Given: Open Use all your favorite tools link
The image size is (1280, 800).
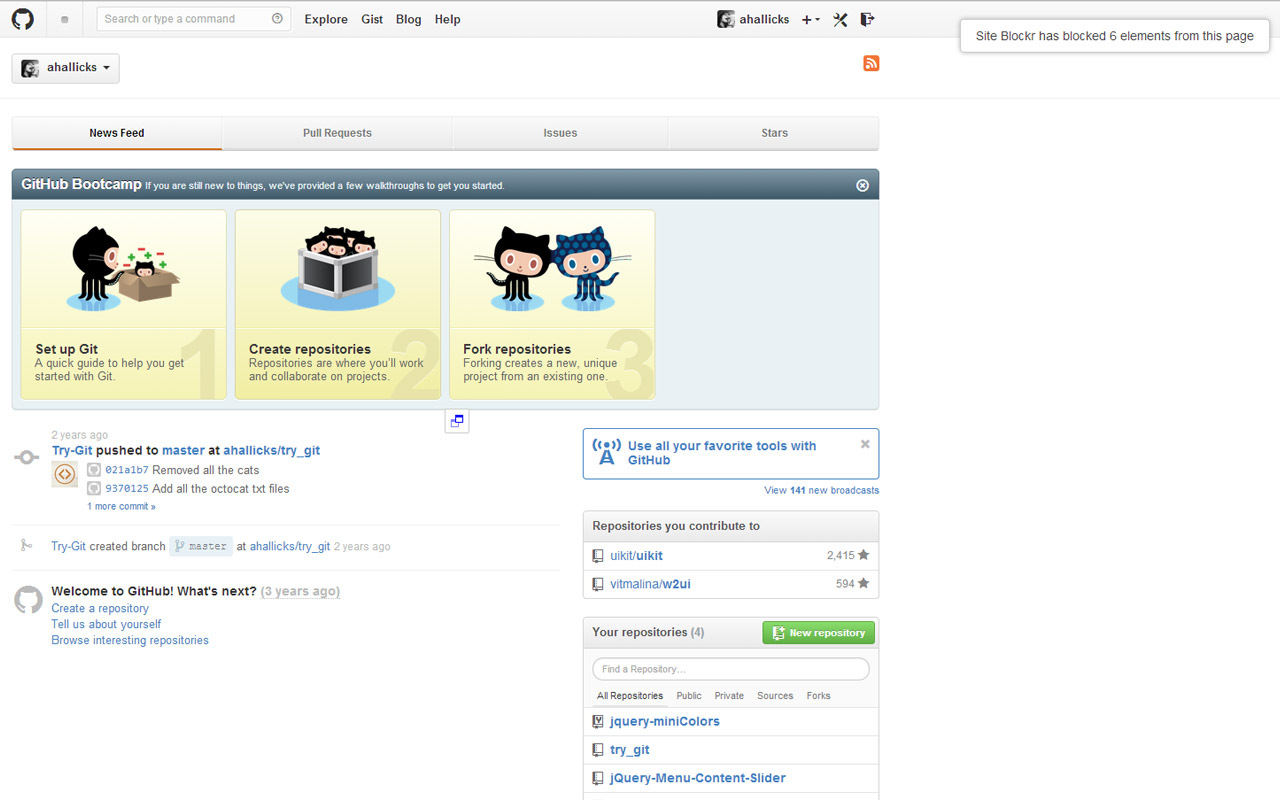Looking at the screenshot, I should coord(722,453).
